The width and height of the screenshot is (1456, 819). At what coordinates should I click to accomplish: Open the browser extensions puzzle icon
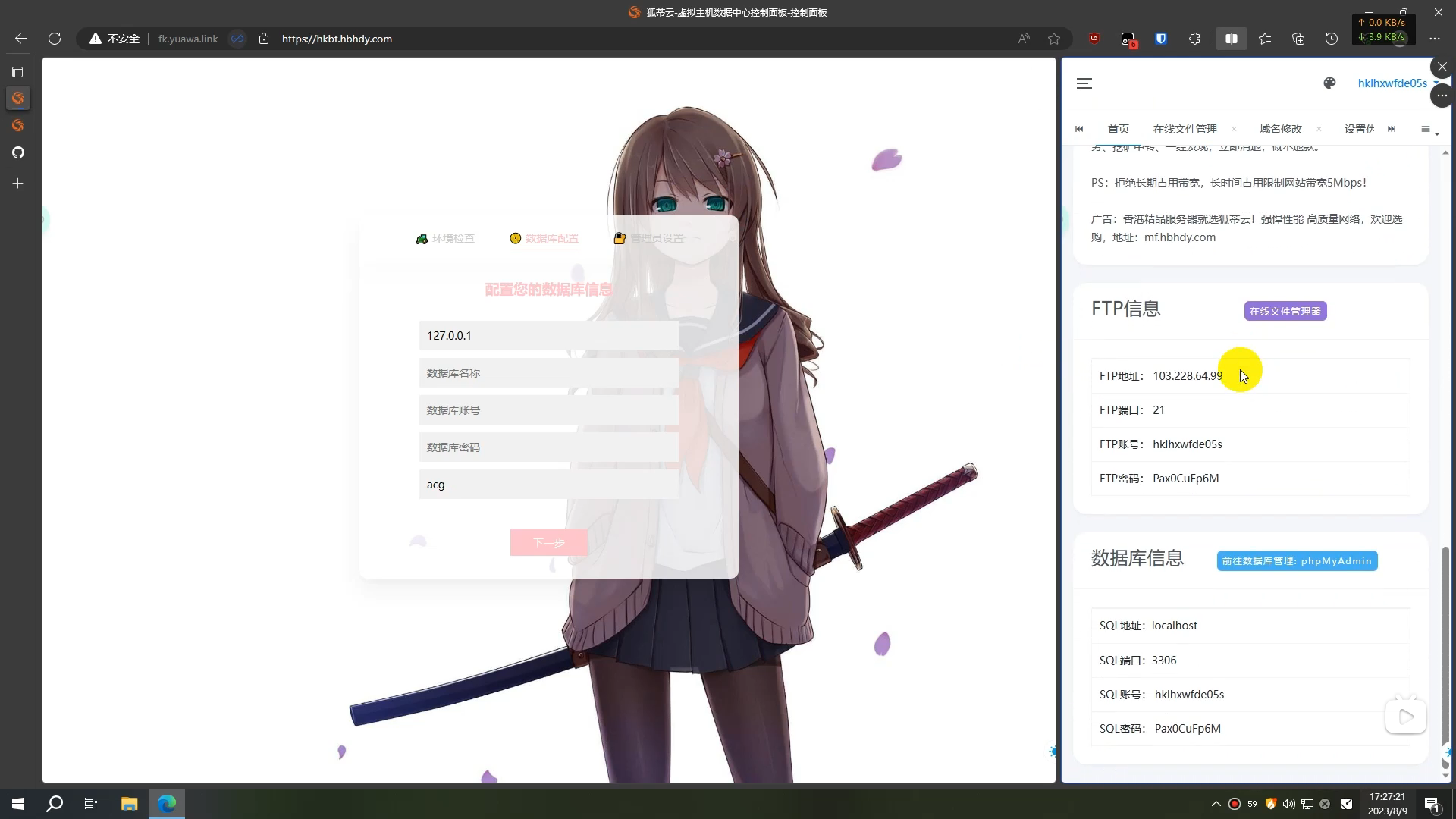point(1194,39)
